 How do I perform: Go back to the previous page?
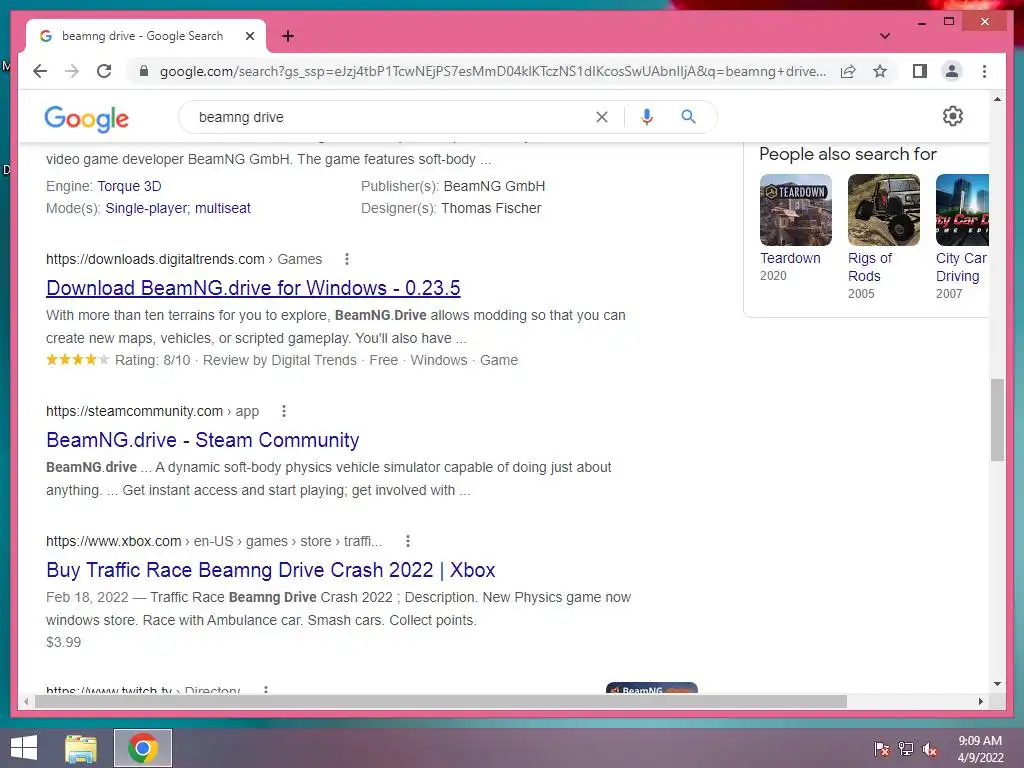tap(40, 71)
